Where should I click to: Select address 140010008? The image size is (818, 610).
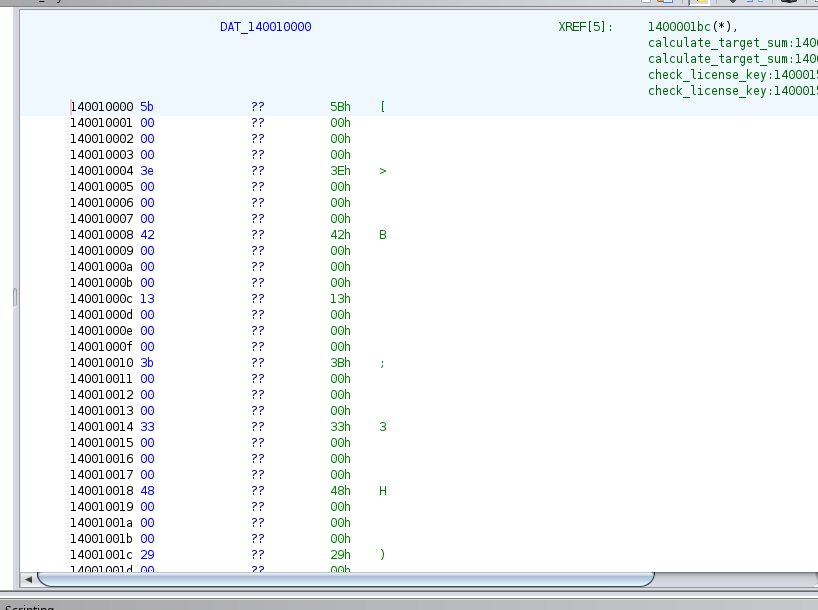tap(102, 235)
